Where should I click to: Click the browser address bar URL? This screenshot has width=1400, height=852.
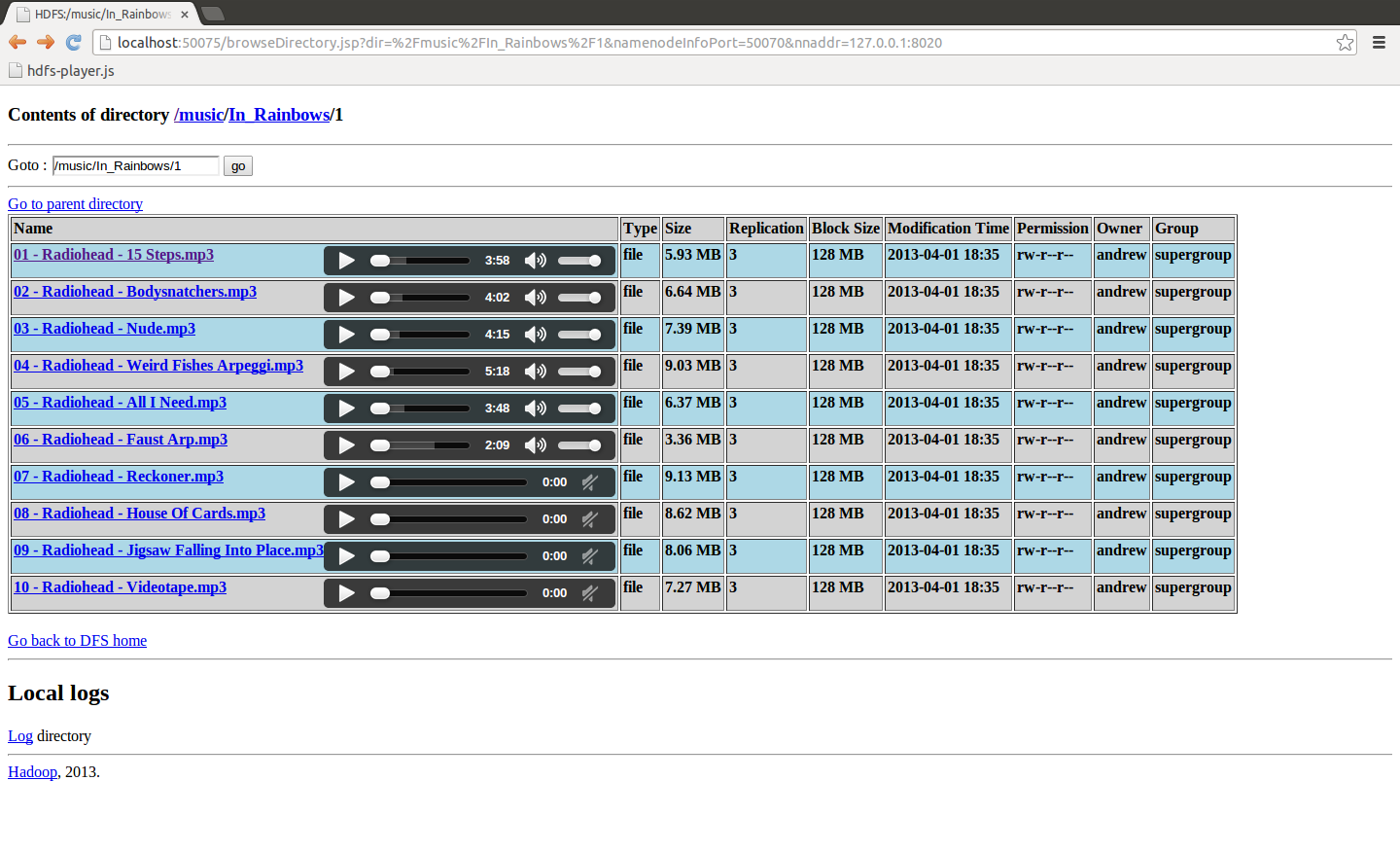pos(530,43)
